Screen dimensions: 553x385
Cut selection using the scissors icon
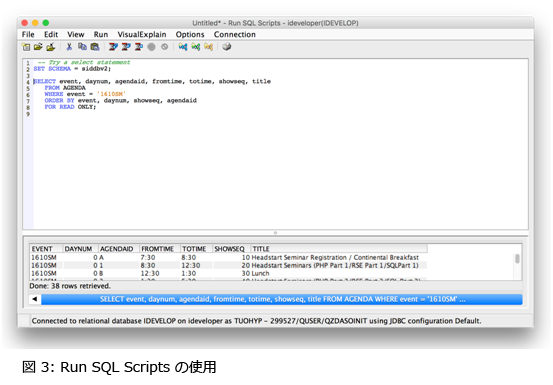(69, 47)
